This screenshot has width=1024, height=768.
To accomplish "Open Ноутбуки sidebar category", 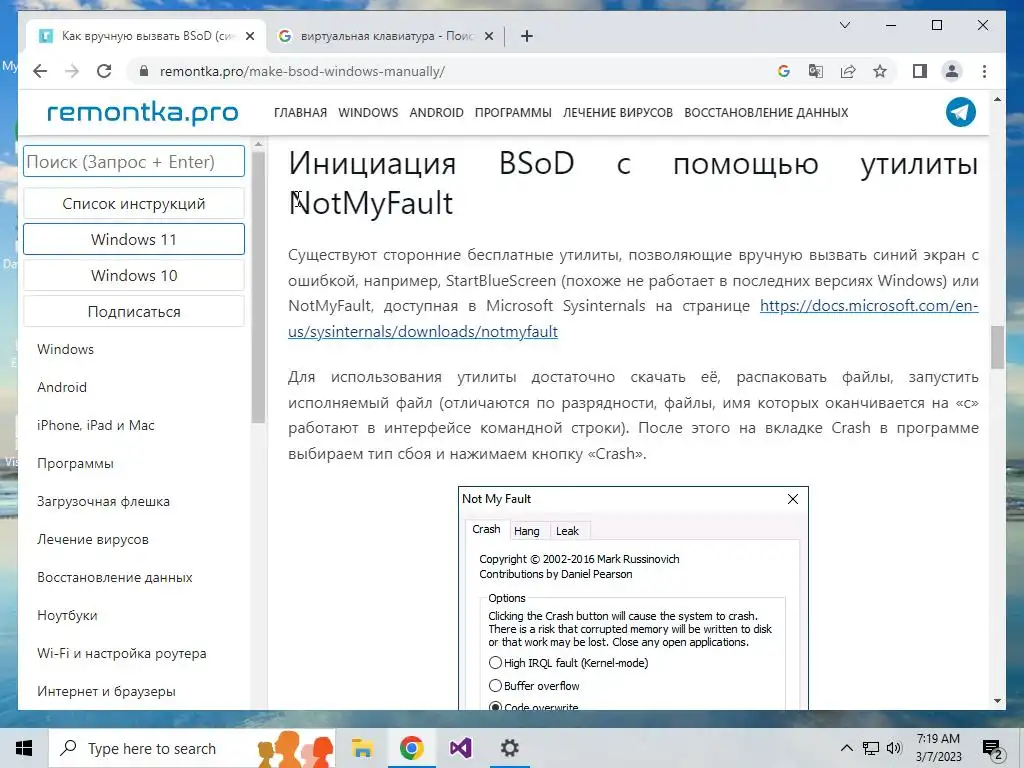I will click(x=67, y=615).
